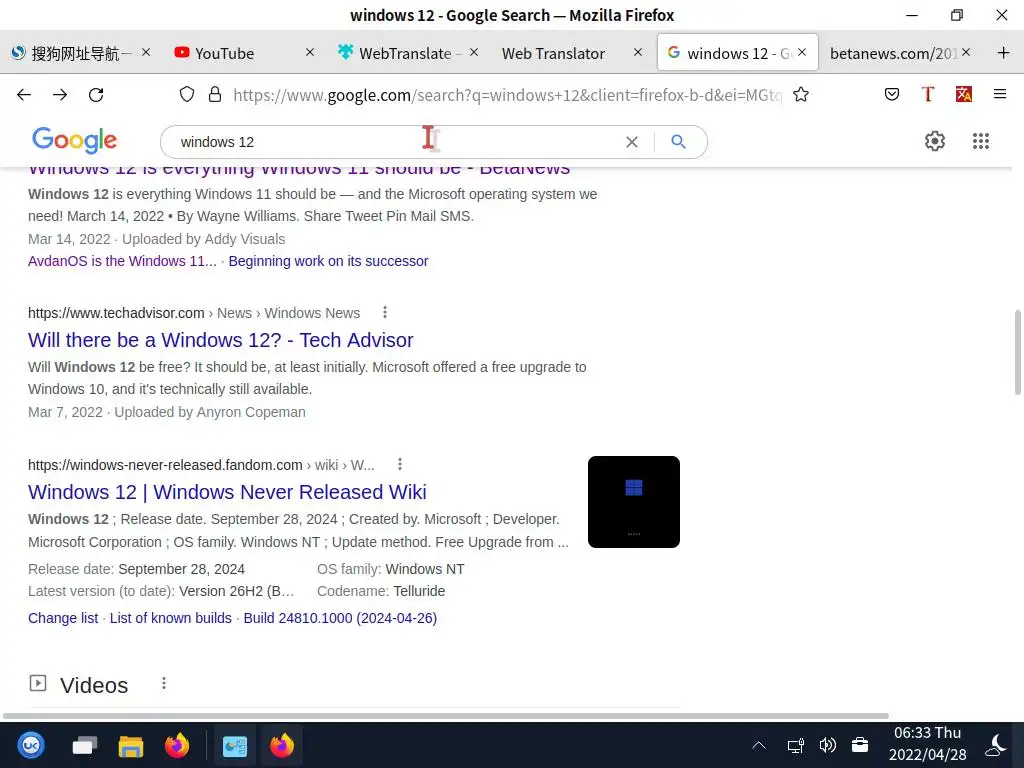The width and height of the screenshot is (1024, 768).
Task: Open Windows Never Released Wiki result
Action: [227, 492]
